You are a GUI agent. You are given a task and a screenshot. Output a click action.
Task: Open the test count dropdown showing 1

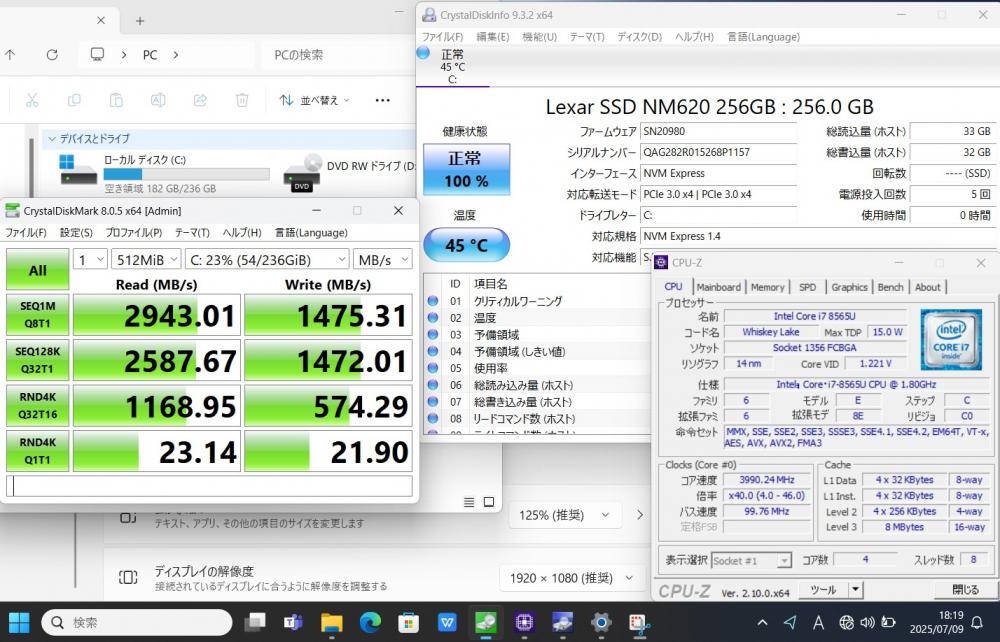coord(90,259)
